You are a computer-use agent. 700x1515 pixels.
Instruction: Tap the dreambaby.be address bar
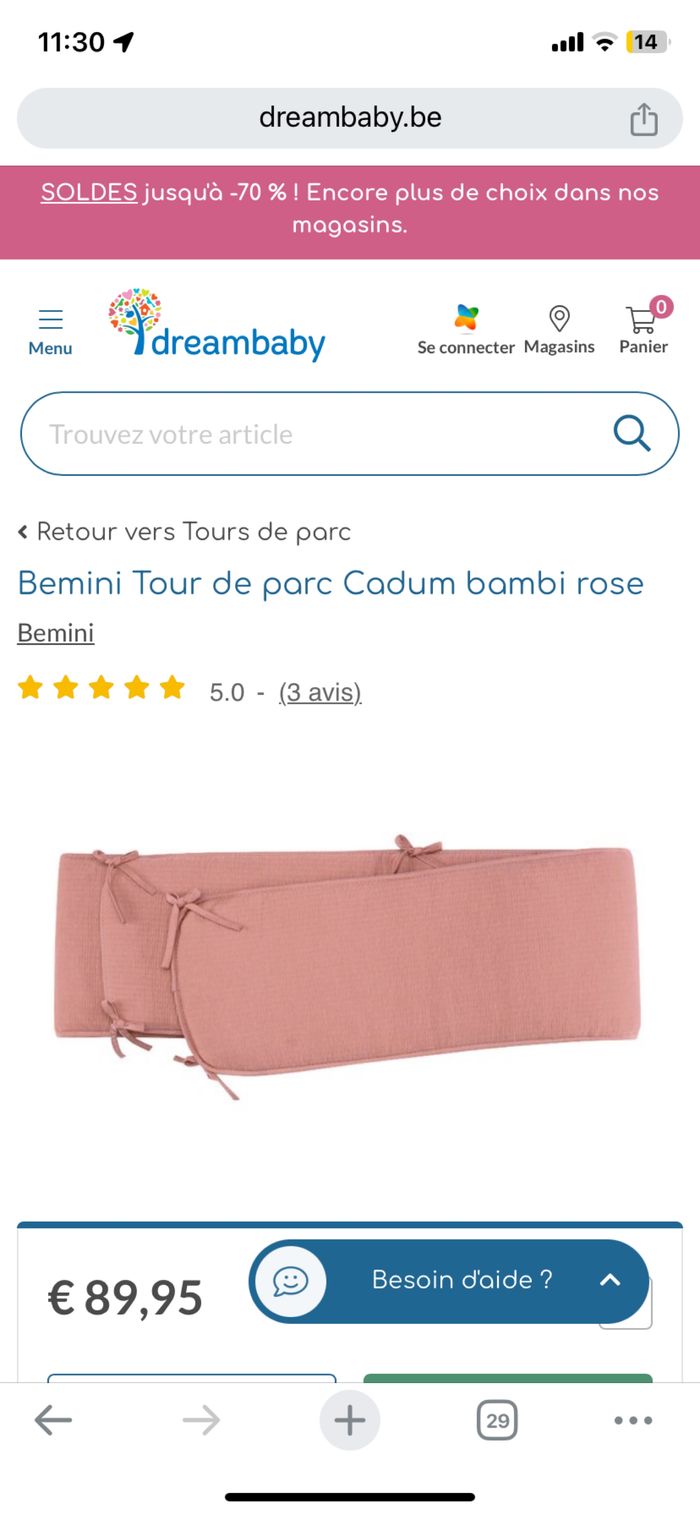tap(350, 118)
